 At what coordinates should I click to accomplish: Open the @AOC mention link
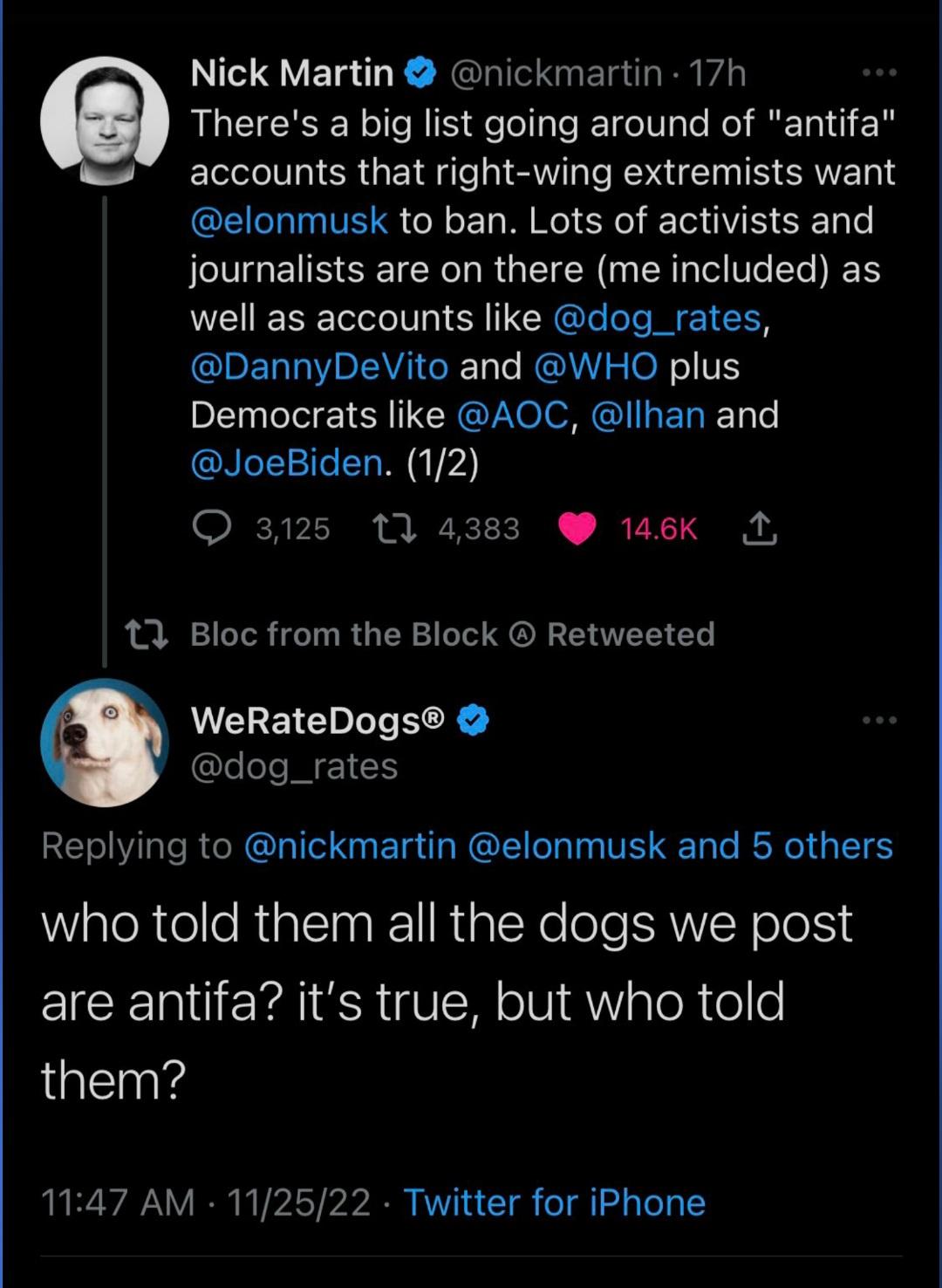click(x=512, y=415)
